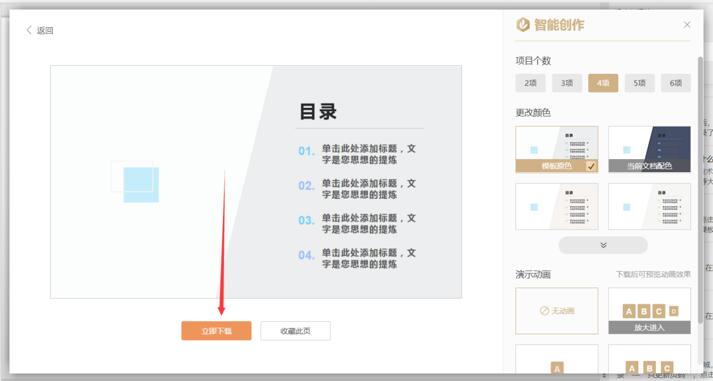The height and width of the screenshot is (381, 713).
Task: Select 2项 item count
Action: pos(530,83)
